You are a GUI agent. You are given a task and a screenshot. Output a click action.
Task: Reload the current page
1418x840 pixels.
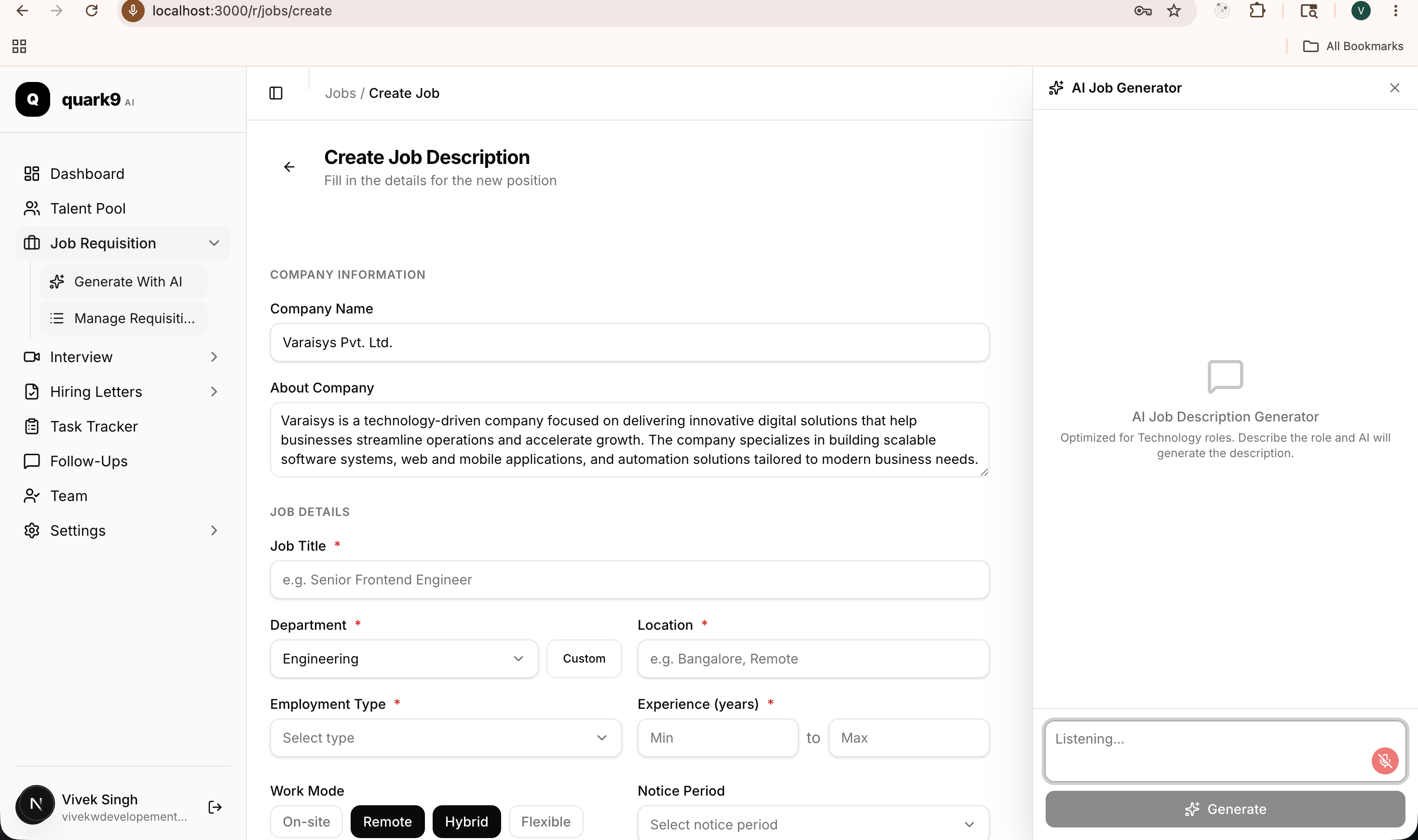point(92,11)
